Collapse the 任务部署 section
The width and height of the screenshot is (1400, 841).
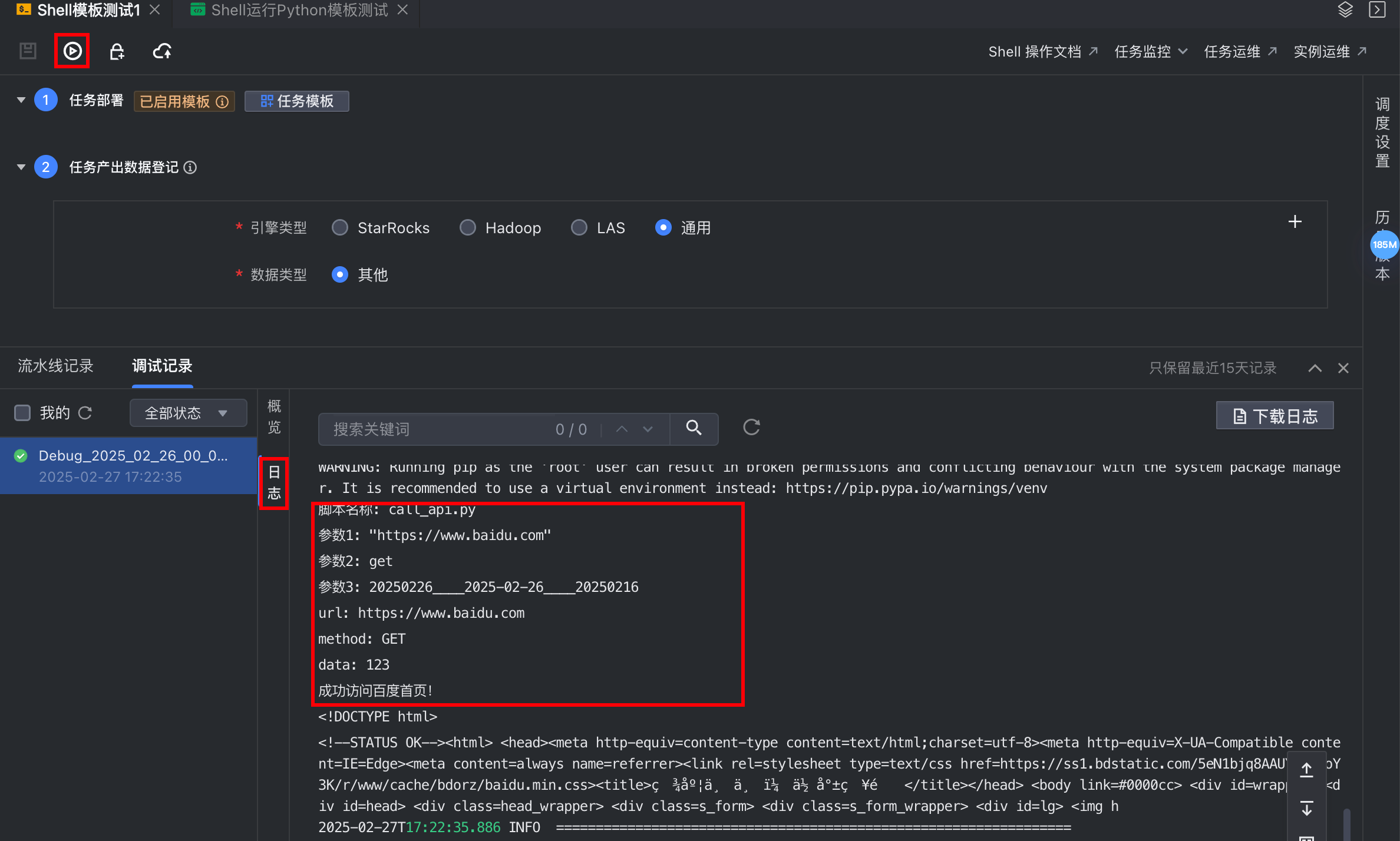coord(21,100)
